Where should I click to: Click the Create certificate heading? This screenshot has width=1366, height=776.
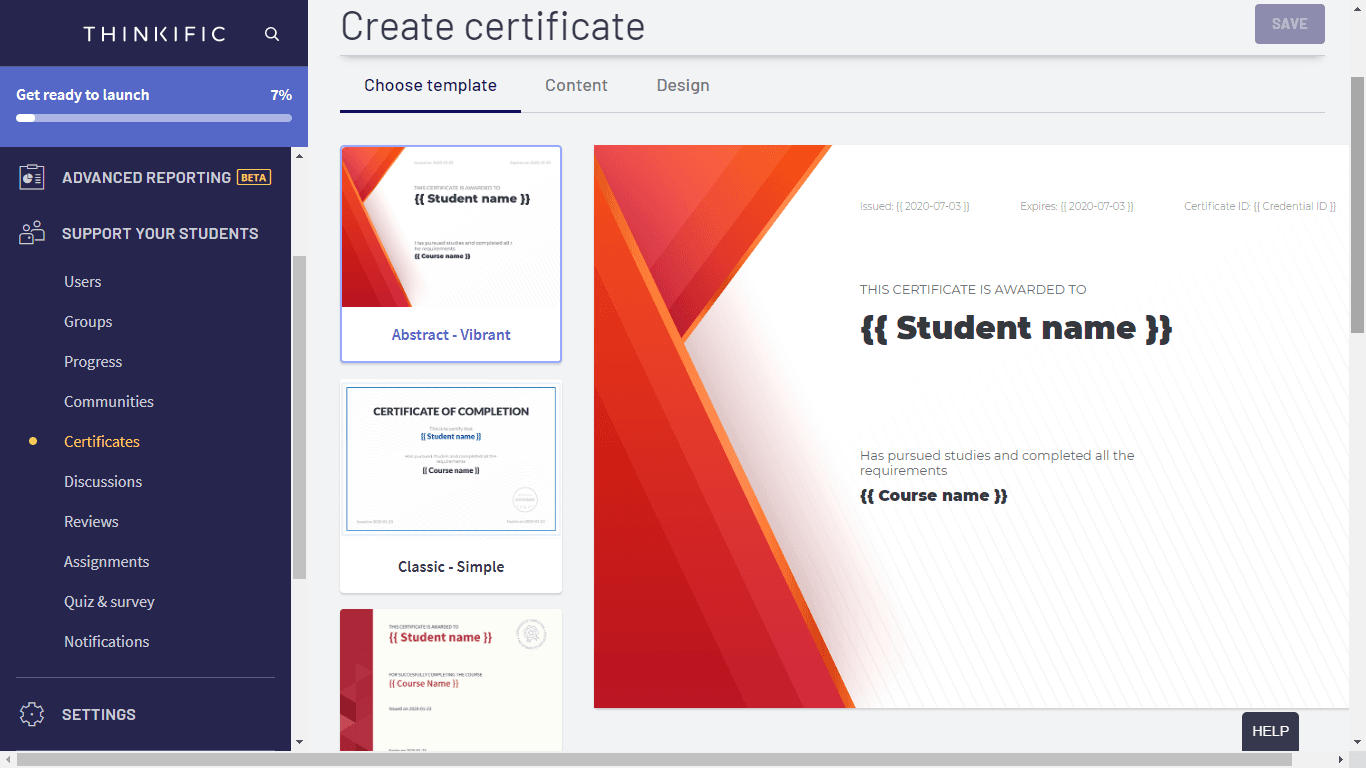point(492,26)
